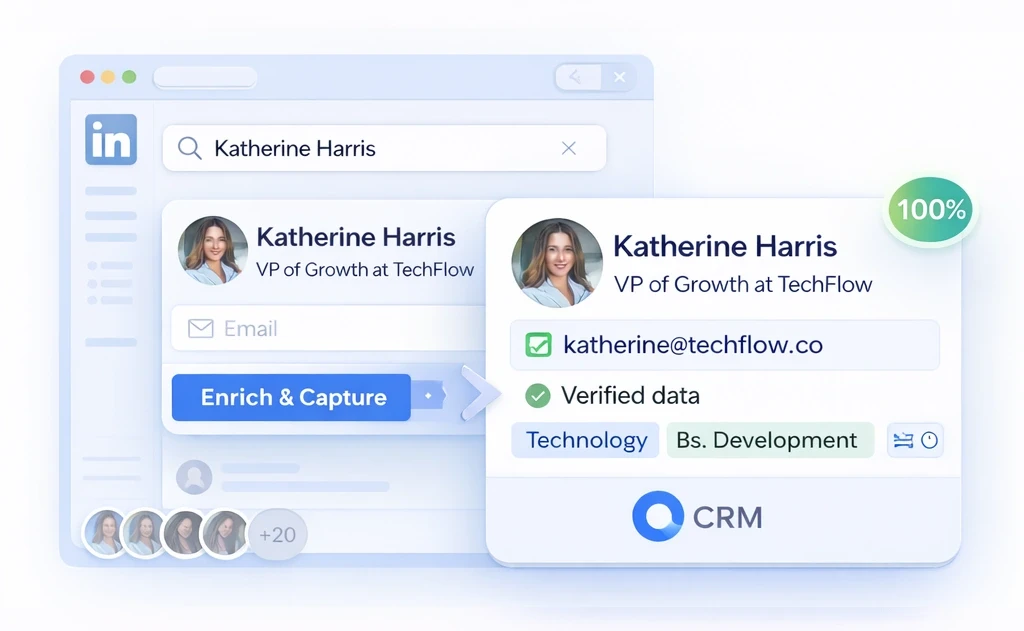Open Katherine Harris avatar in enriched card
Image resolution: width=1024 pixels, height=631 pixels.
(557, 263)
